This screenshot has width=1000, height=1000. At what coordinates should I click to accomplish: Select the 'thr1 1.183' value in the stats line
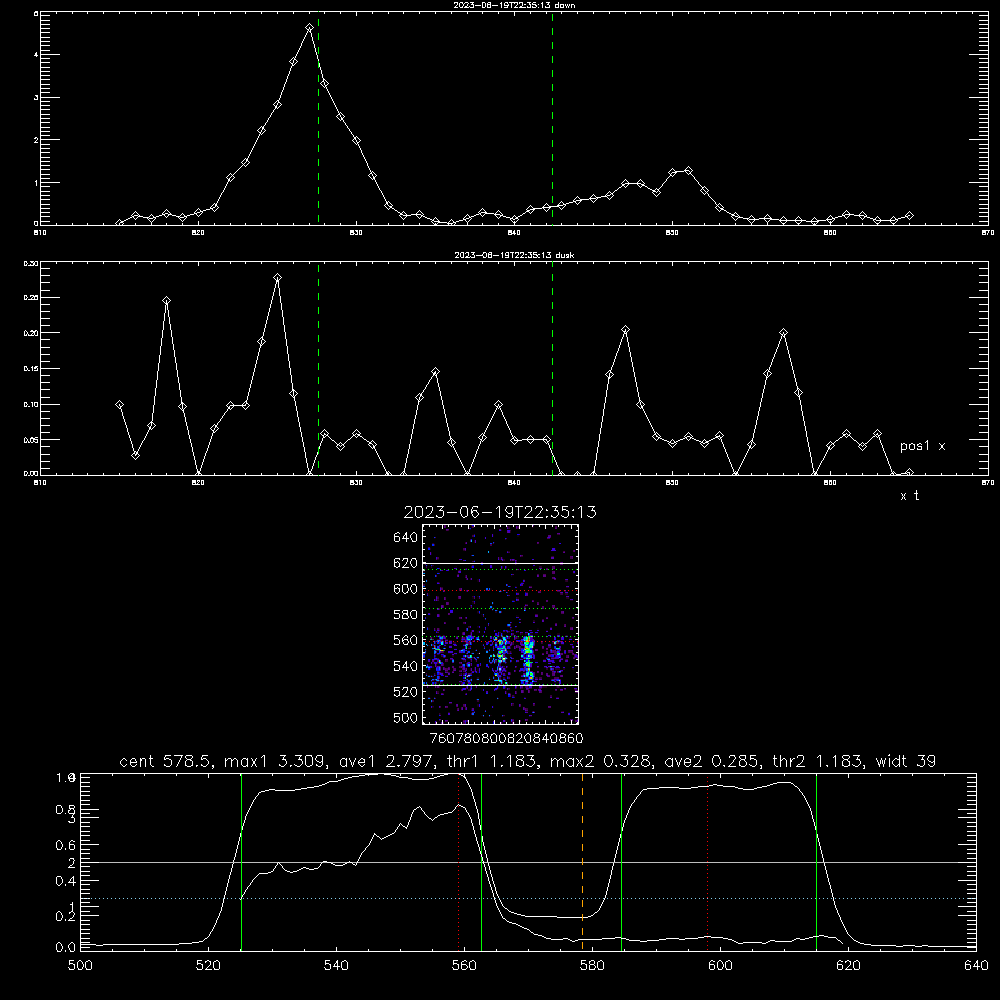(x=492, y=761)
